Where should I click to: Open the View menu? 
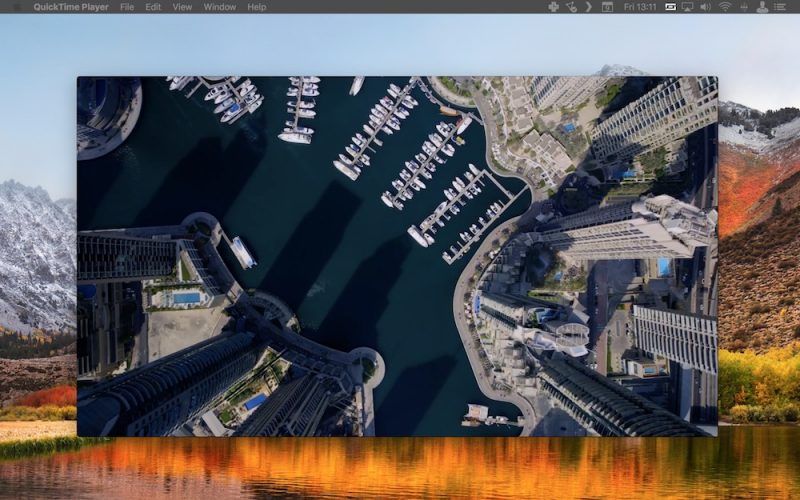tap(182, 7)
